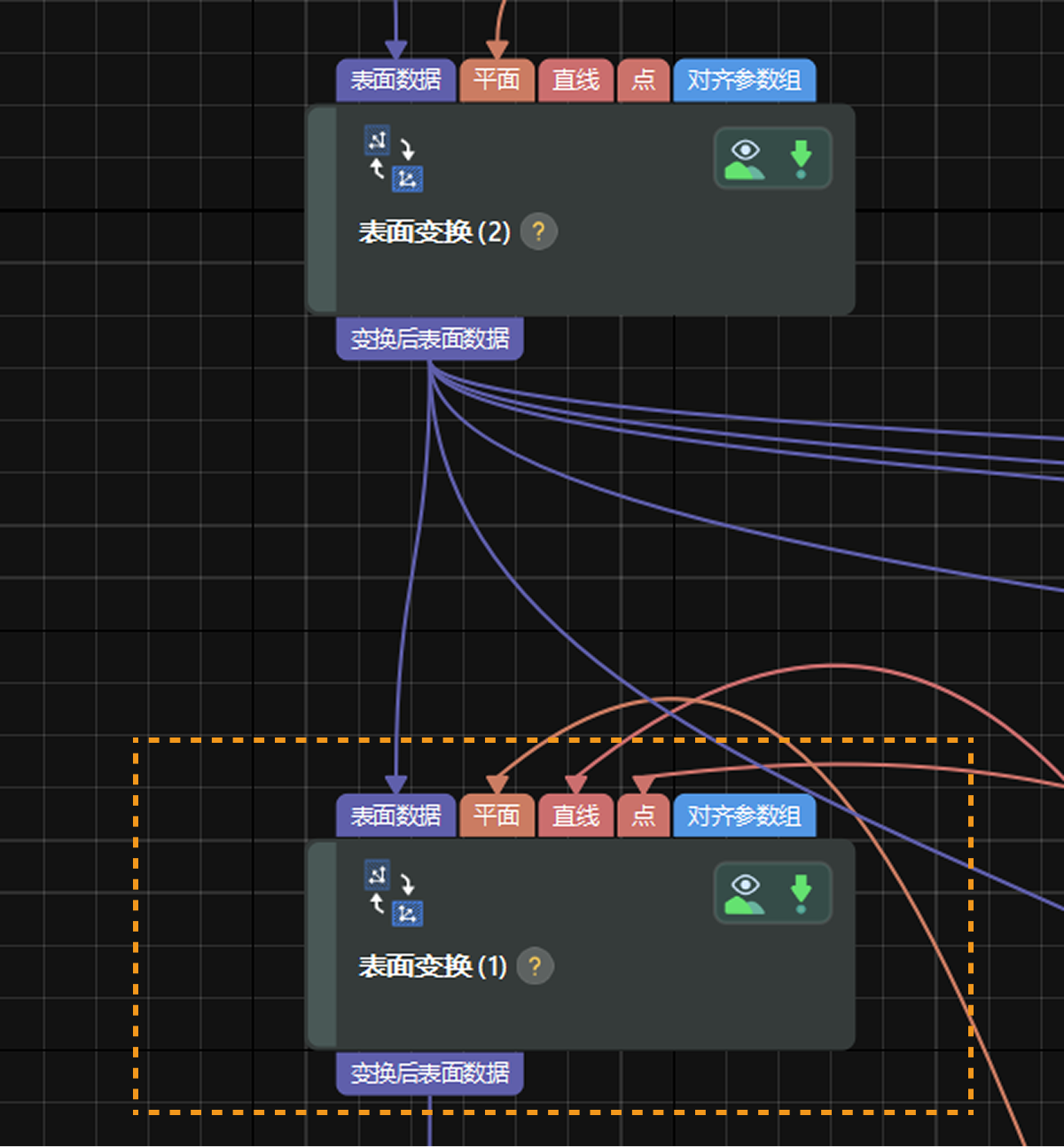Click the upper axes transform icon on 表面变换 (1)
The image size is (1064, 1147).
coord(376,876)
